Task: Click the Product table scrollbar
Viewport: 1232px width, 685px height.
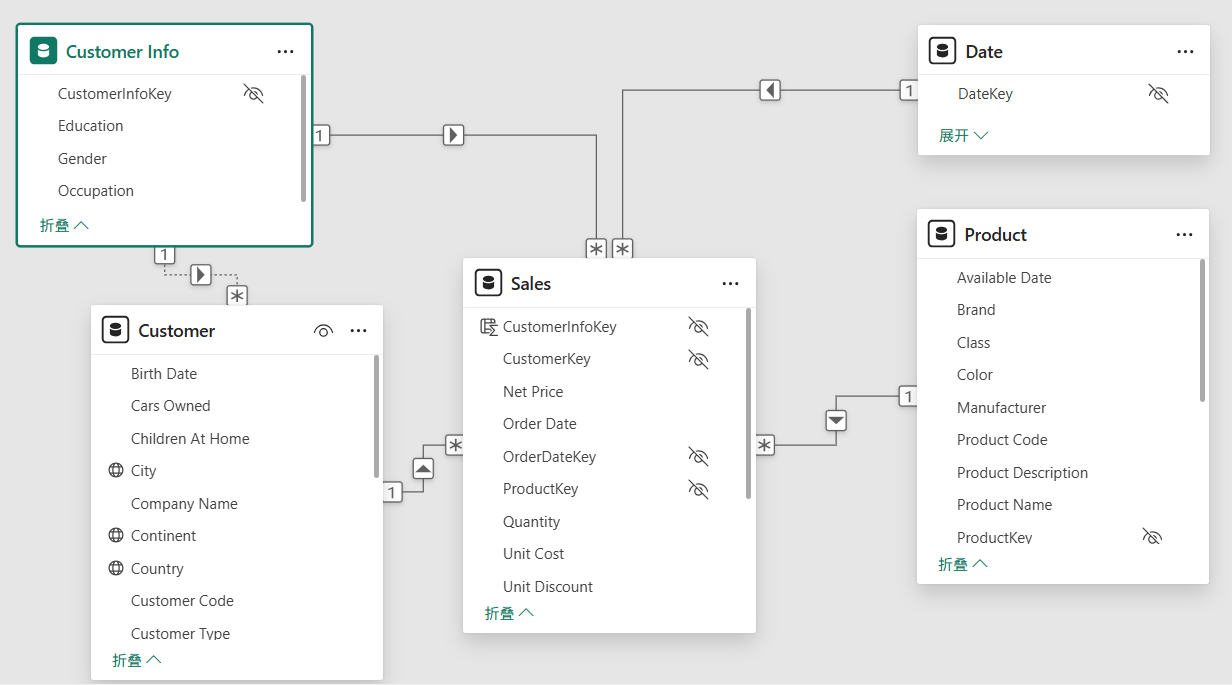Action: pyautogui.click(x=1202, y=329)
